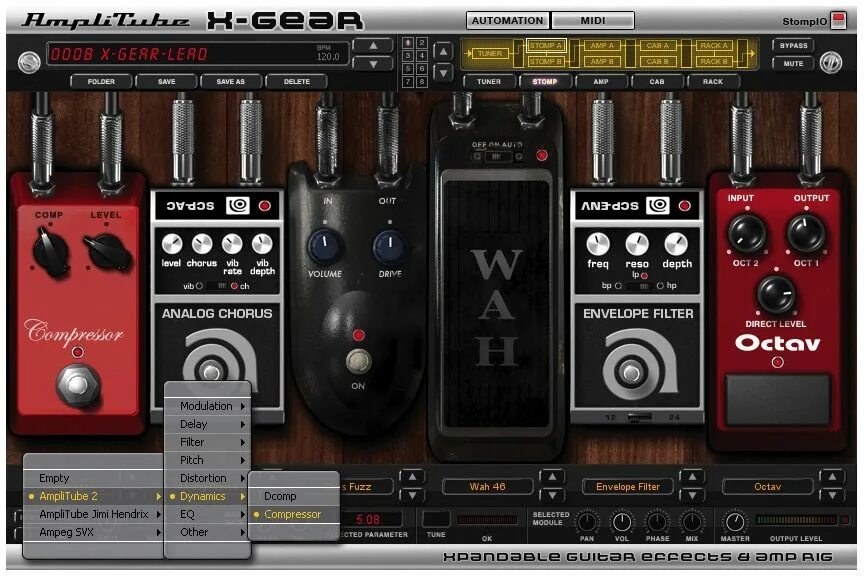Choose Distortion from effect category menu
The image size is (864, 576).
[207, 478]
